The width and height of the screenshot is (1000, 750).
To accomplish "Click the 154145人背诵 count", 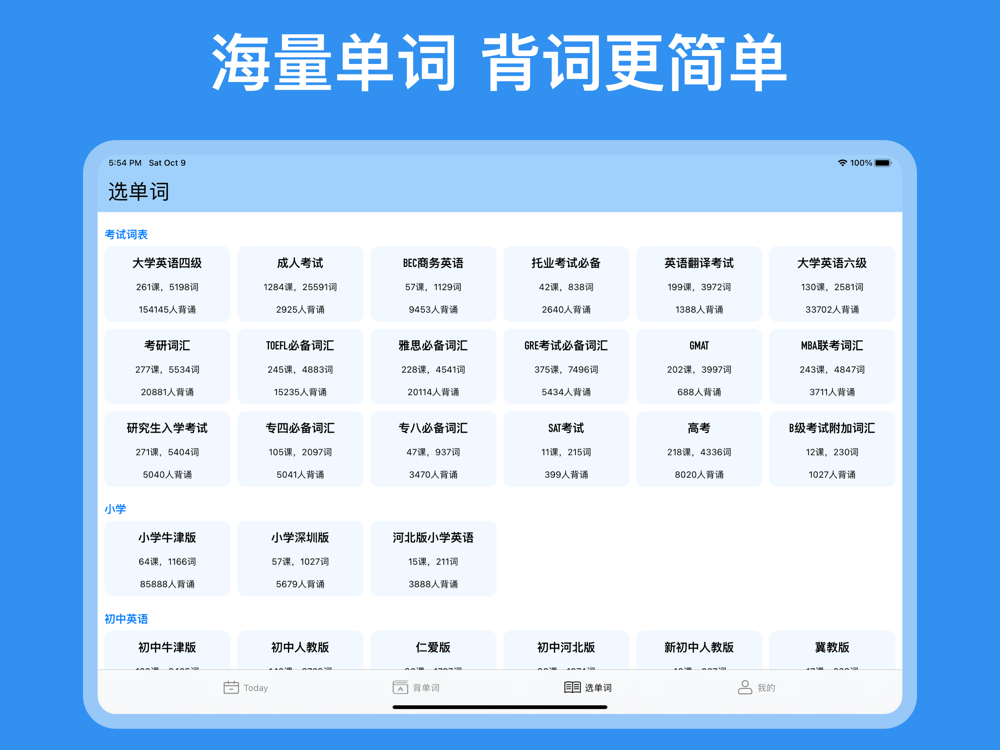I will (x=167, y=309).
